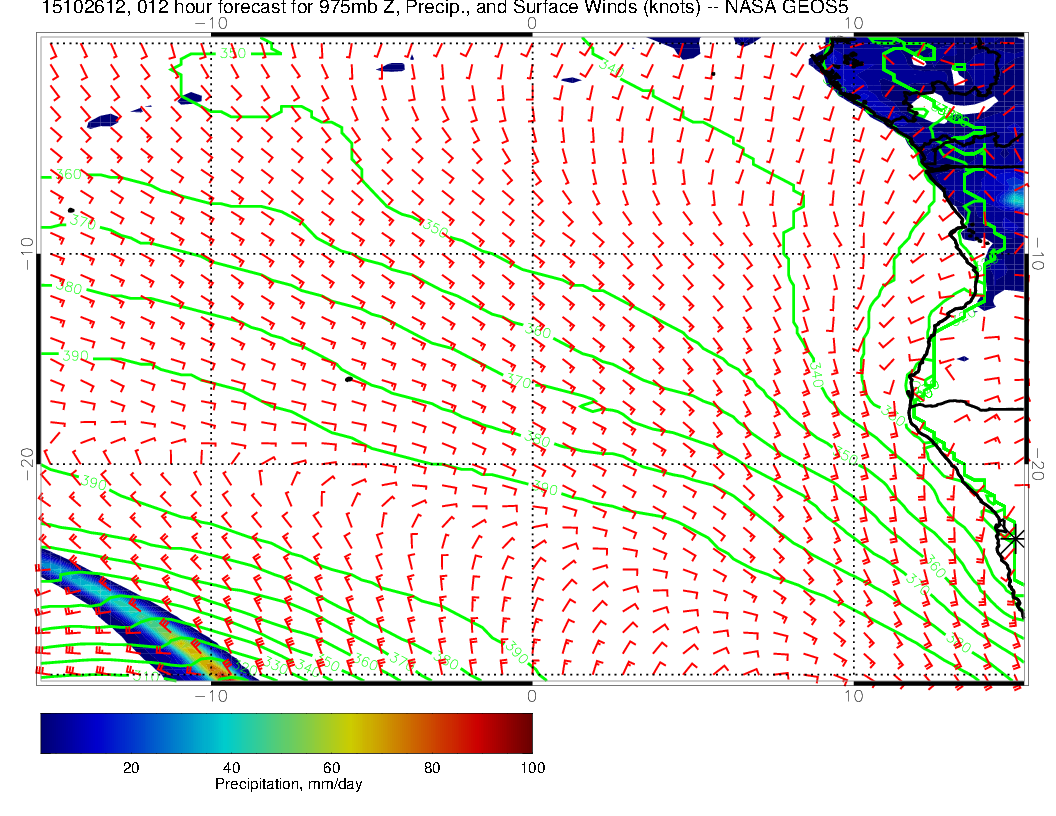Select the 'Precipitation, mm/day' colorbar caption
The image size is (1056, 816).
(288, 785)
